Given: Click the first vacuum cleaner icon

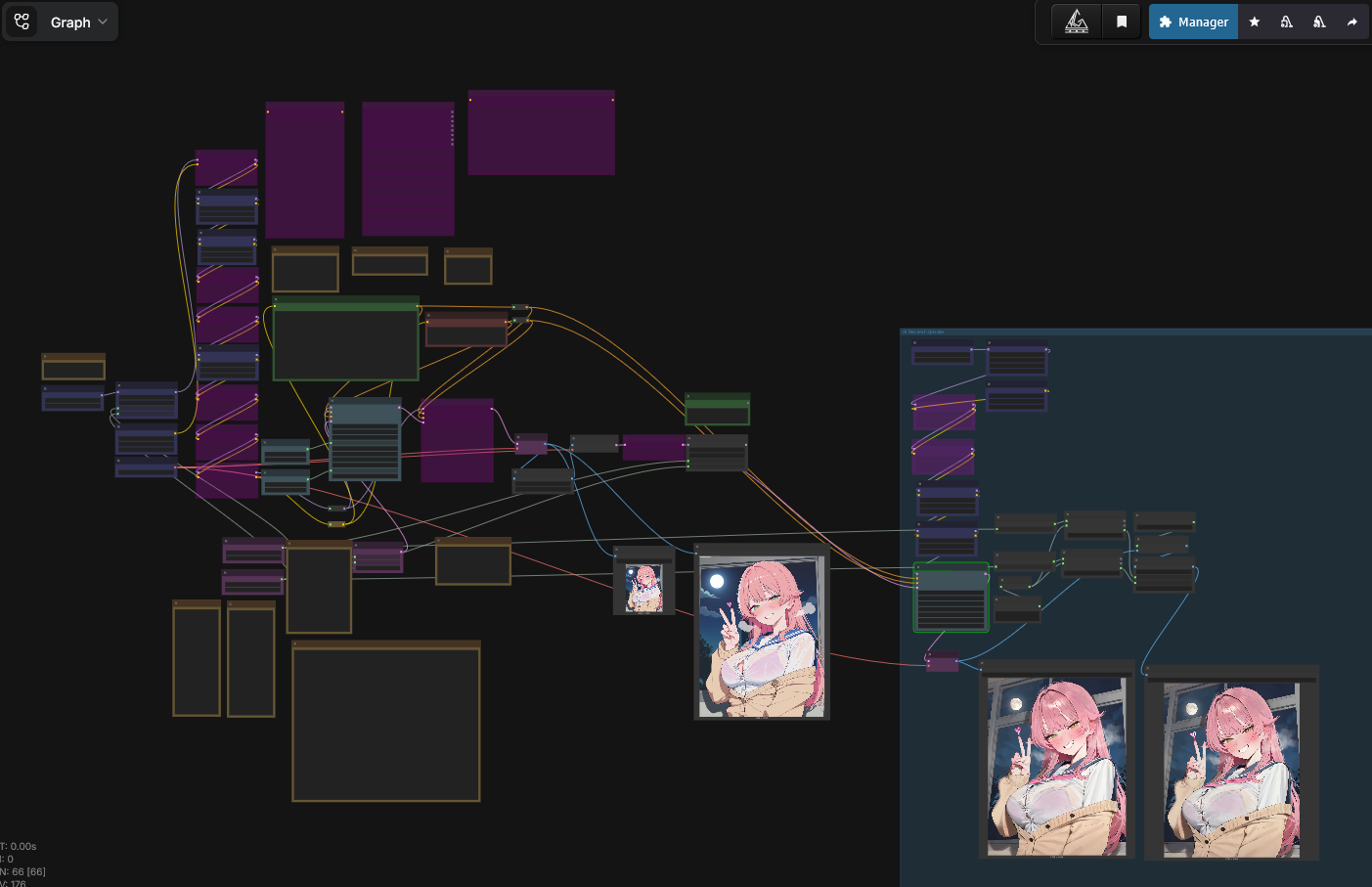Looking at the screenshot, I should pos(1287,22).
